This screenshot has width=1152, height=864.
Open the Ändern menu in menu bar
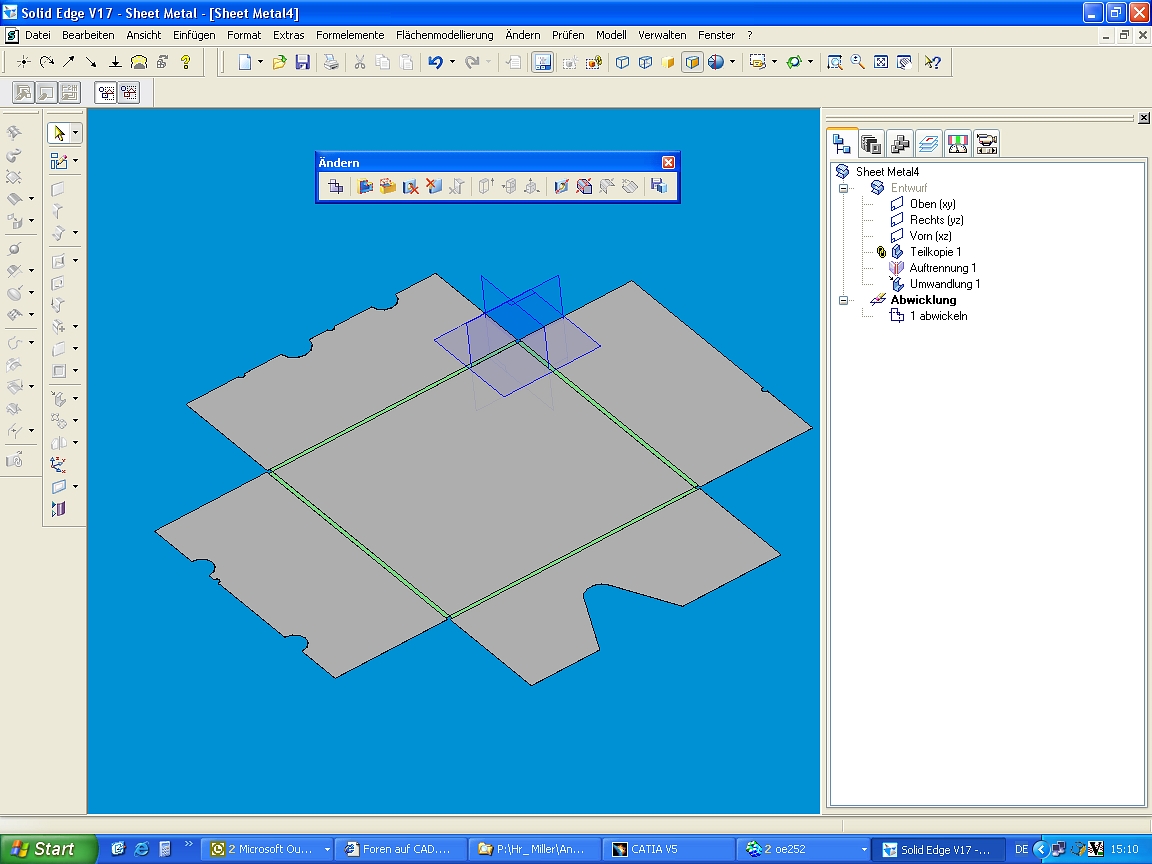point(522,35)
